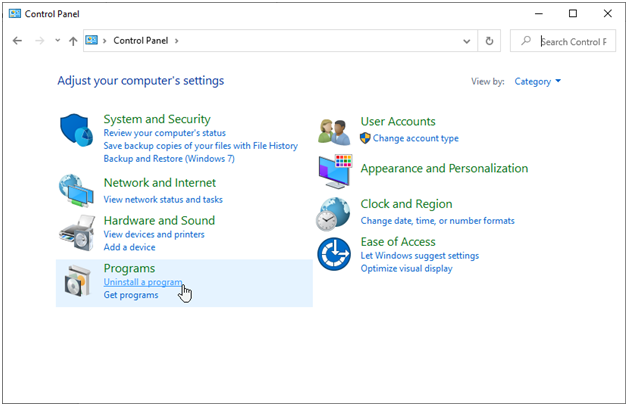Refresh the Control Panel view
This screenshot has width=628, height=406.
[489, 41]
